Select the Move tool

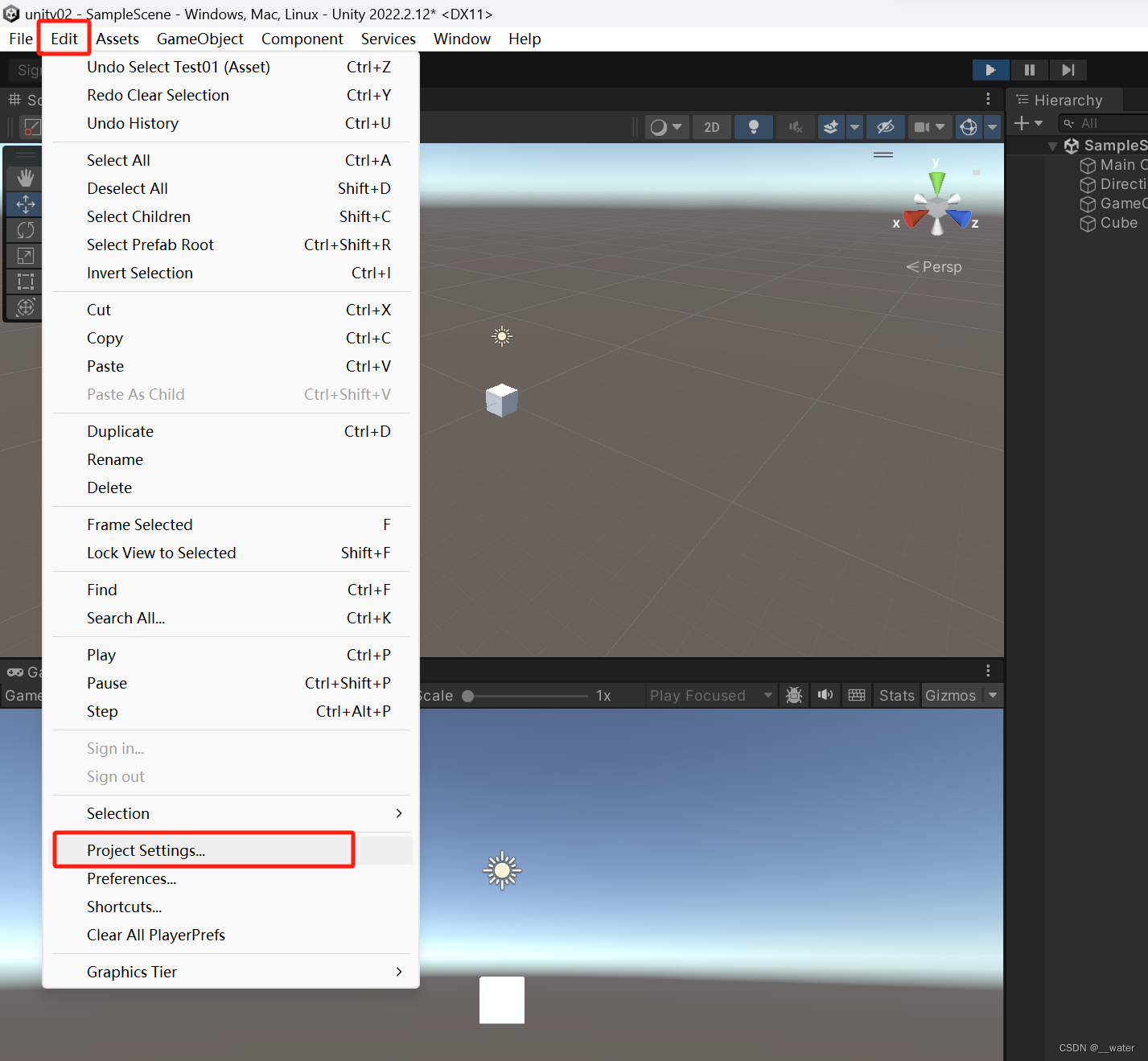25,204
